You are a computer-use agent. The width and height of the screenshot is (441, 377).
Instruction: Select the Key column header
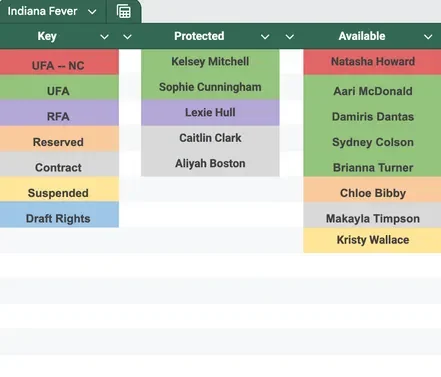(47, 36)
